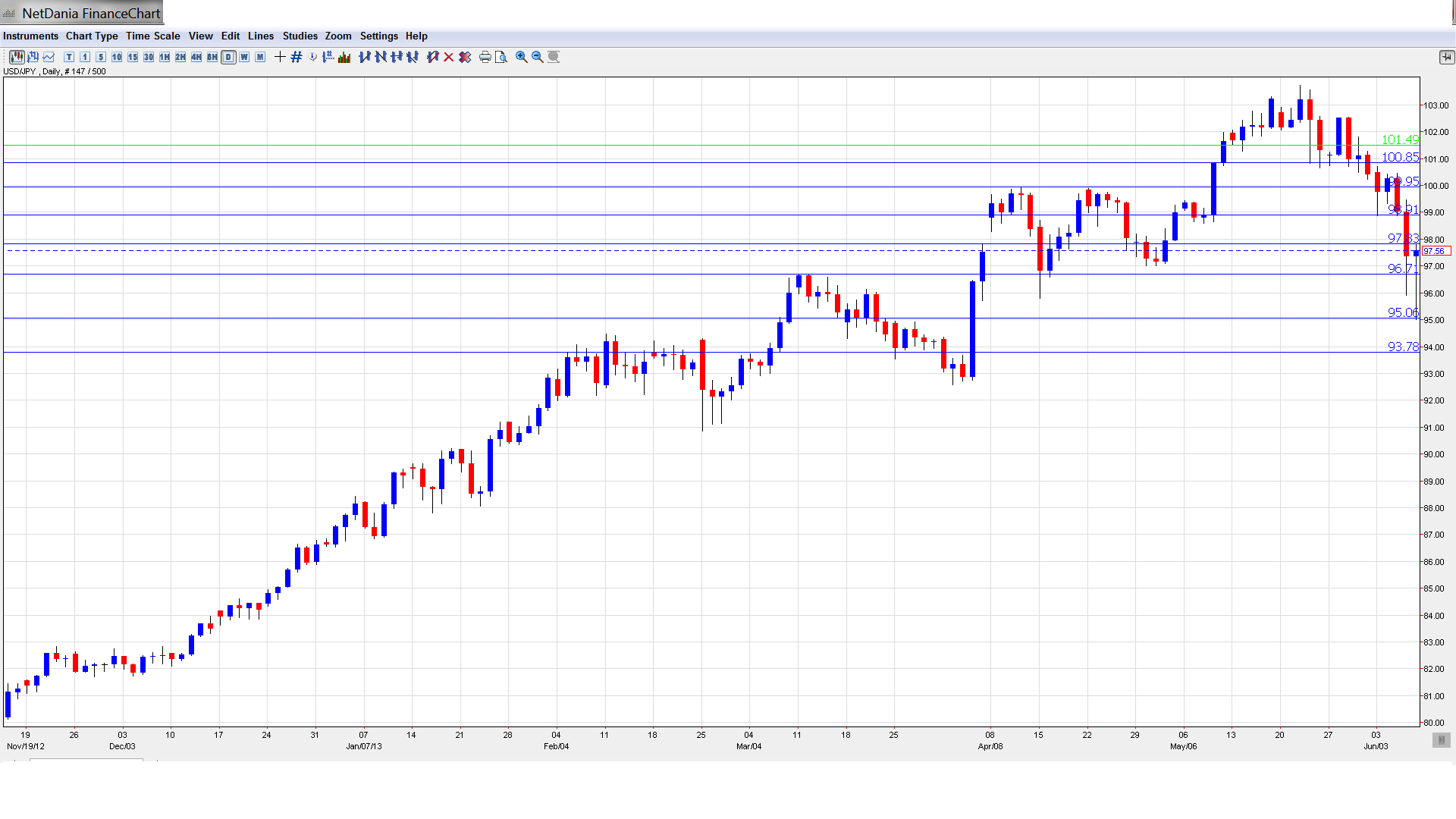The width and height of the screenshot is (1456, 819).
Task: Toggle Daily timeframe button D
Action: pyautogui.click(x=228, y=57)
